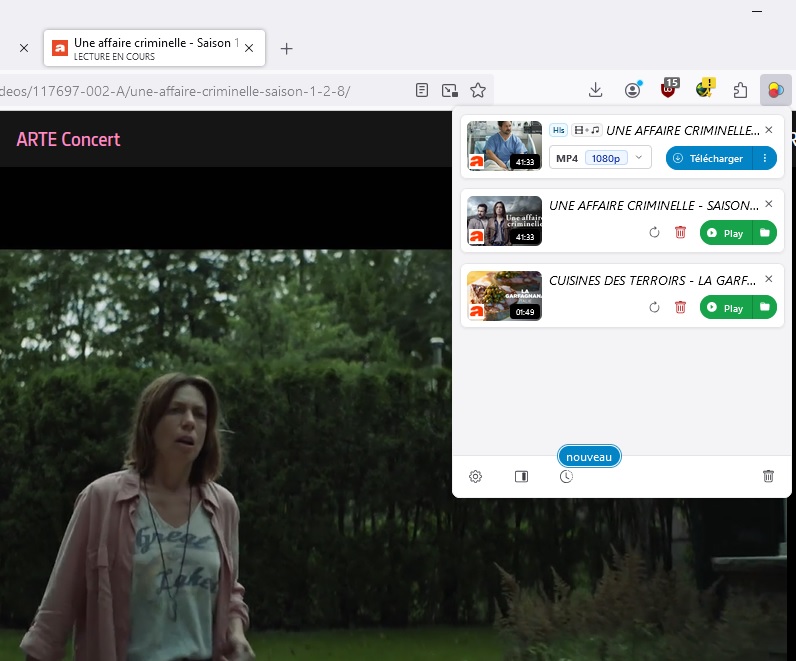Reload the Cuisines des Terroirs download
Image resolution: width=796 pixels, height=661 pixels.
pos(654,307)
